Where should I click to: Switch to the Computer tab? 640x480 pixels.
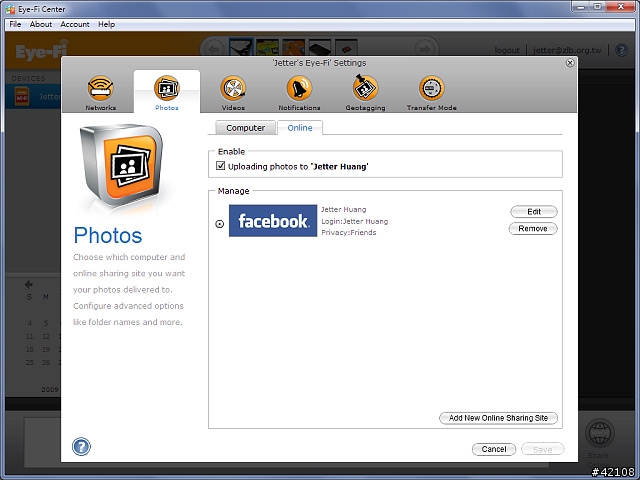[x=245, y=128]
